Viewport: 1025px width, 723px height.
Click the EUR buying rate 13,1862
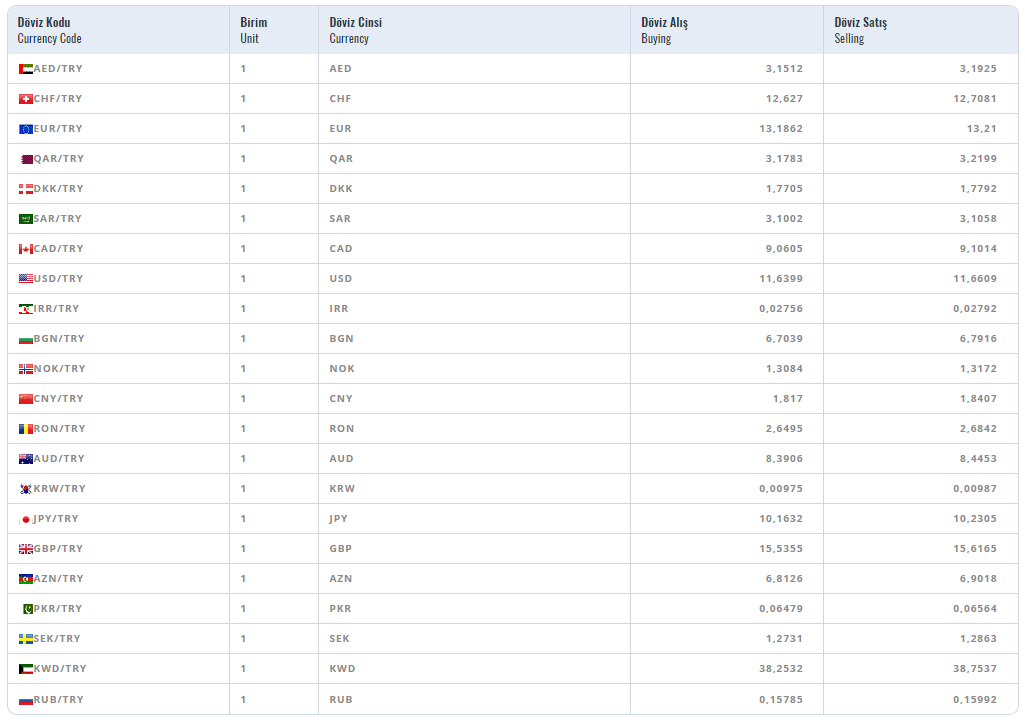pos(780,129)
